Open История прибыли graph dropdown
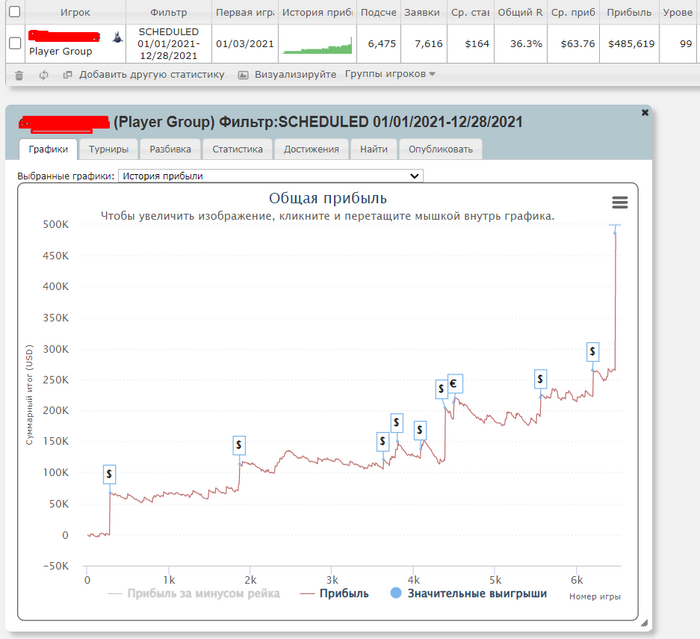Image resolution: width=700 pixels, height=639 pixels. pos(271,176)
